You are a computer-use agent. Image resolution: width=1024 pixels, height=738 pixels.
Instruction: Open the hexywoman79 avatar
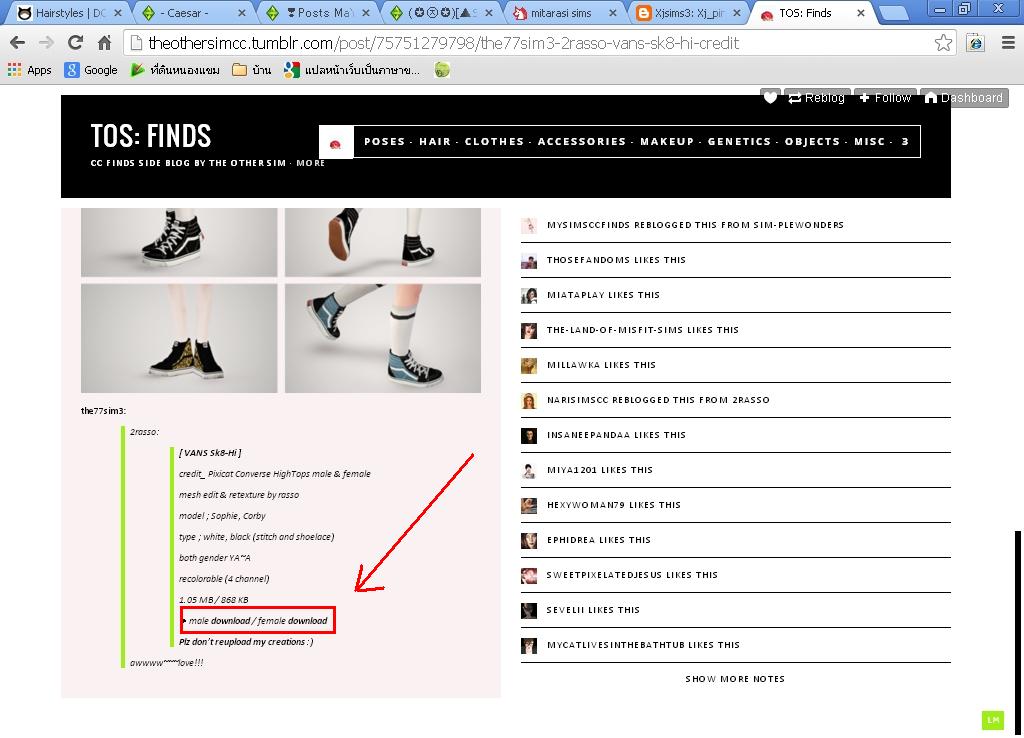(x=529, y=505)
